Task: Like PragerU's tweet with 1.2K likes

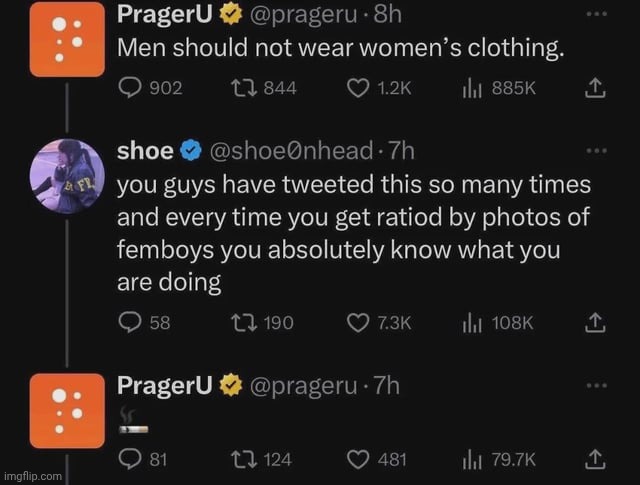Action: click(x=359, y=88)
